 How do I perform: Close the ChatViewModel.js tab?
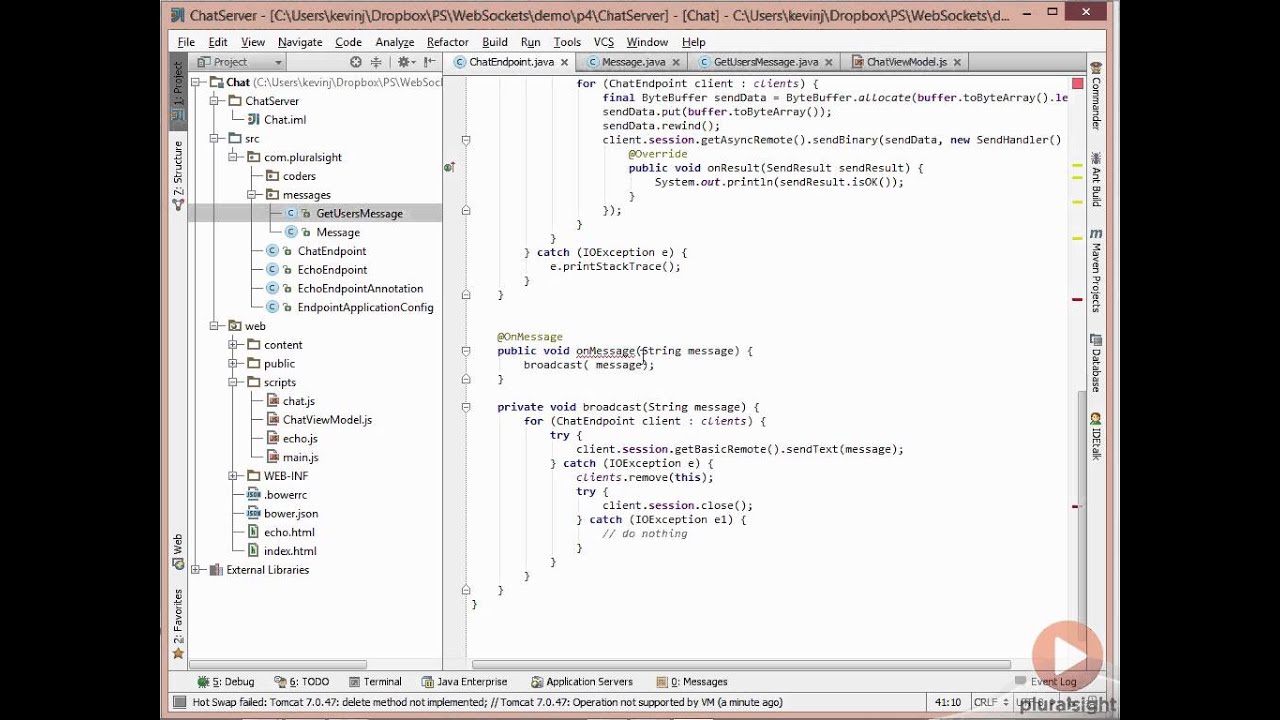click(x=957, y=62)
